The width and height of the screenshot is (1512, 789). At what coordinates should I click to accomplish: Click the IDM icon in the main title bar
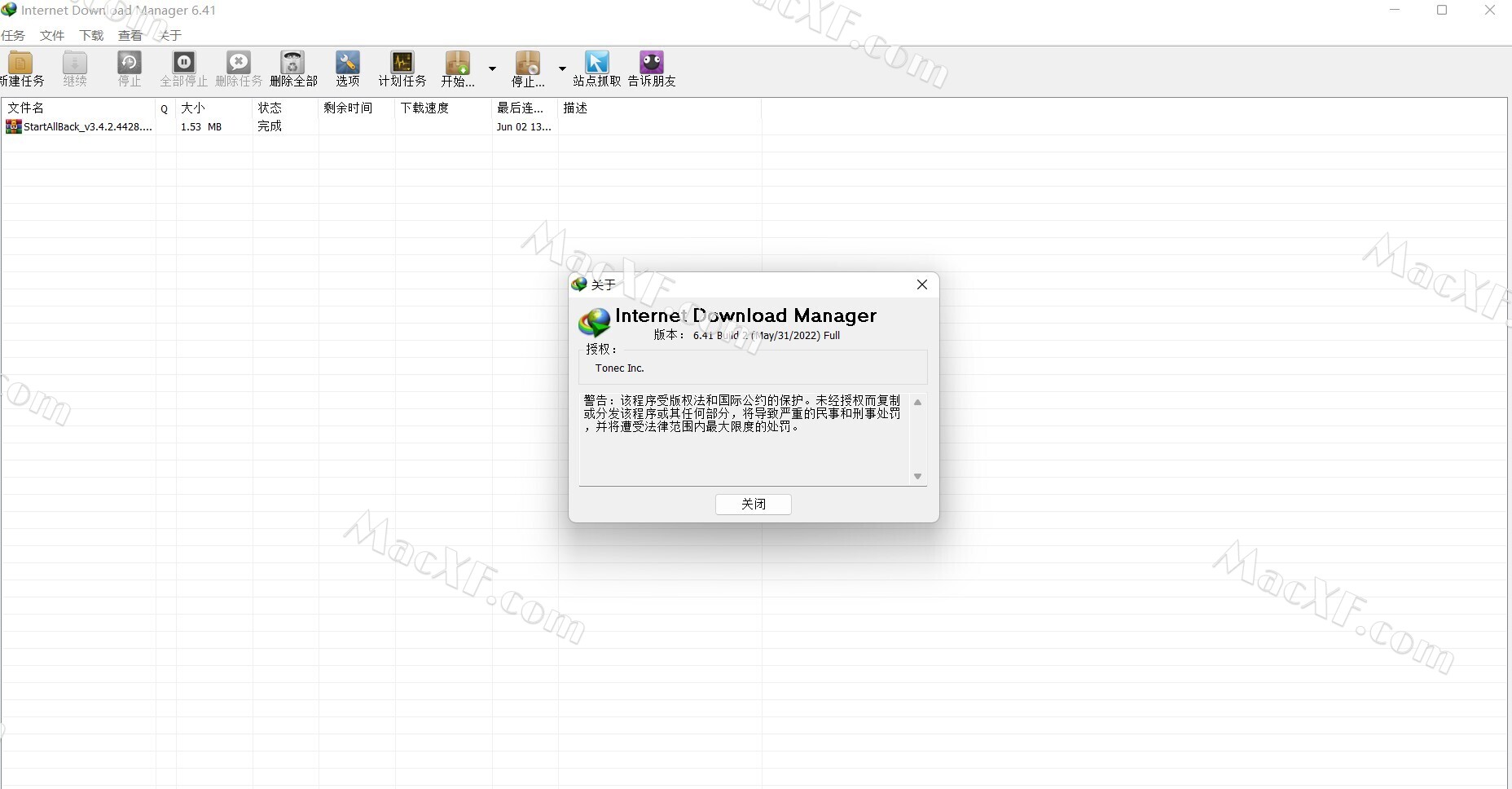(9, 10)
